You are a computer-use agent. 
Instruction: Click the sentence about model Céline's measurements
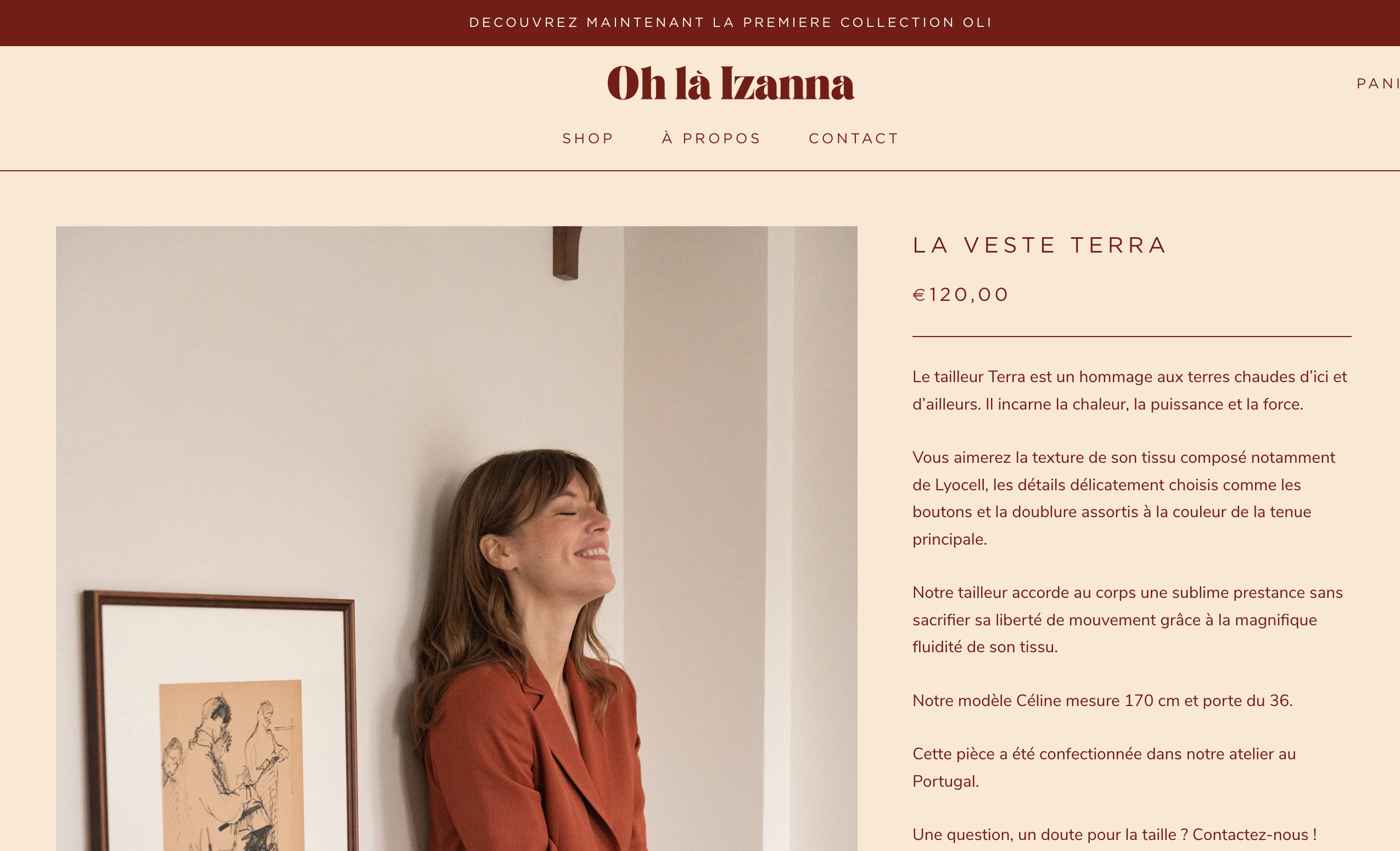click(x=1102, y=701)
